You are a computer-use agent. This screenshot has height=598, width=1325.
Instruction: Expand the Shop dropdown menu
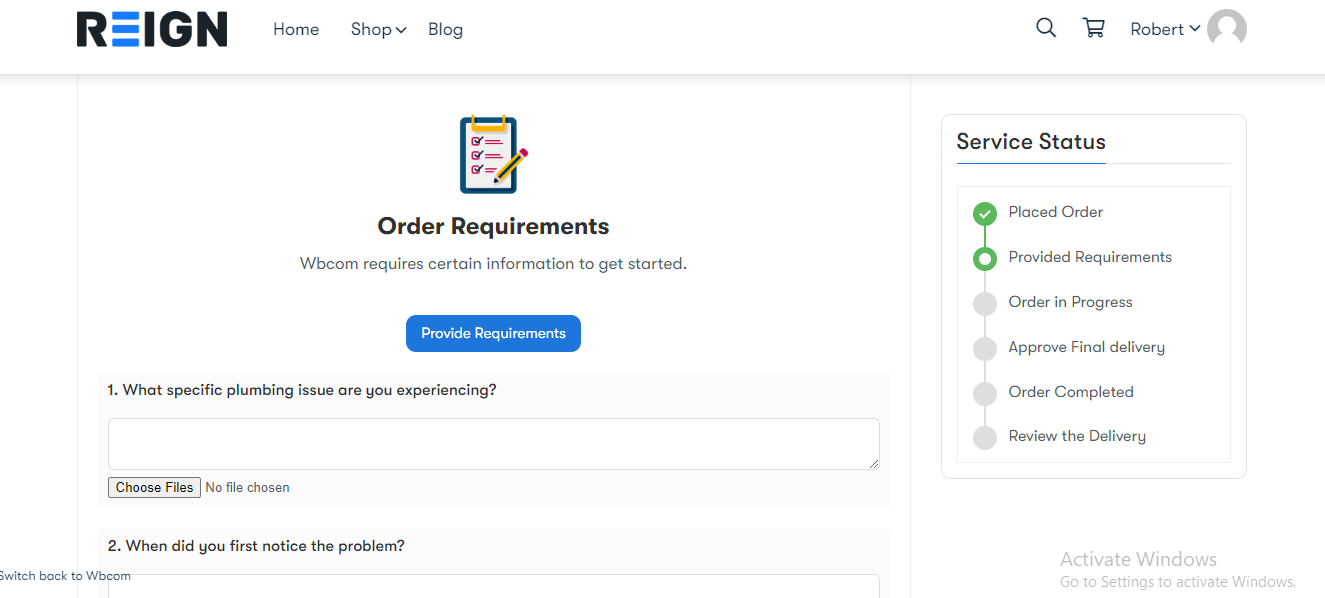(x=378, y=30)
